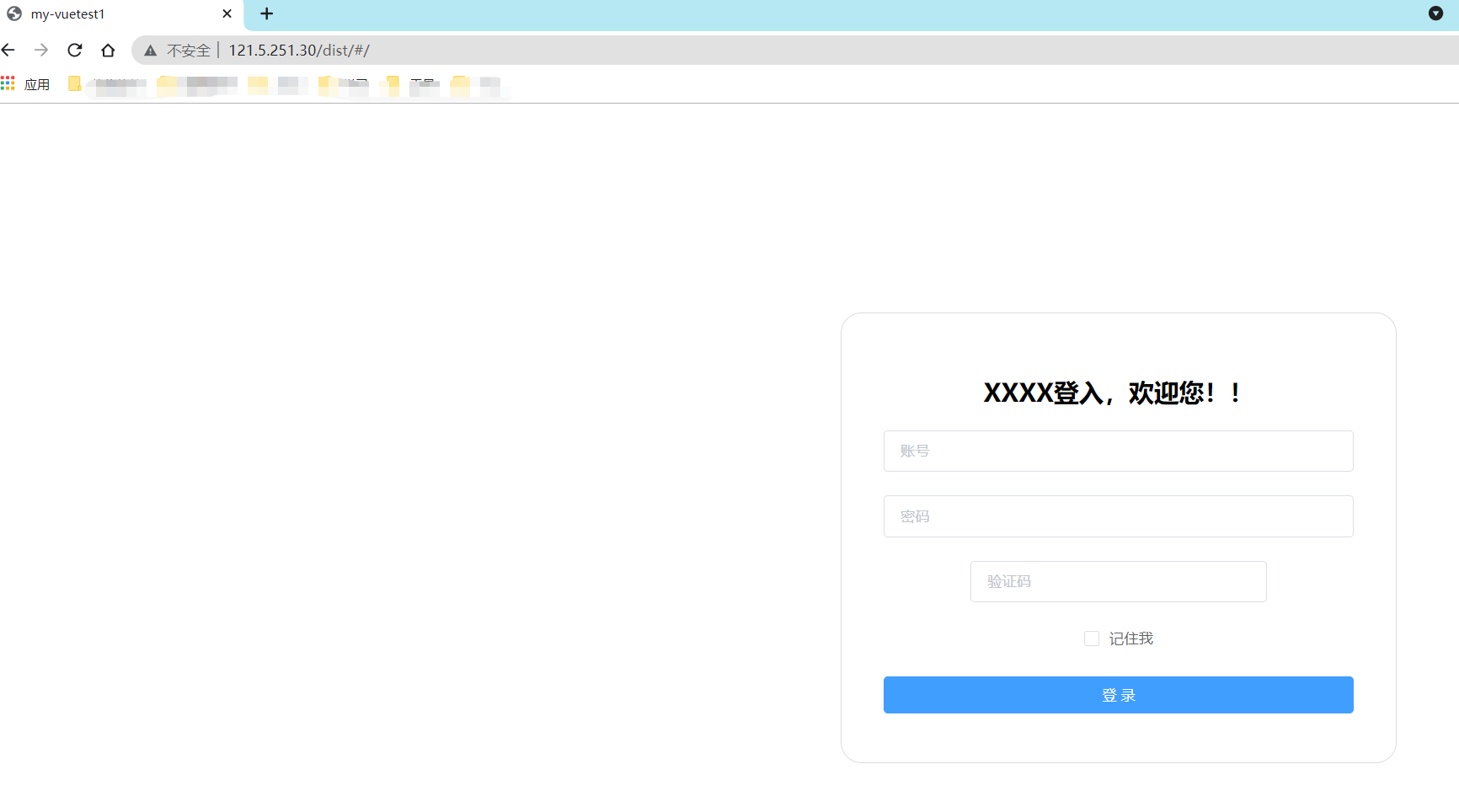Tick the 记住我 checkbox
The image size is (1459, 812).
1092,638
